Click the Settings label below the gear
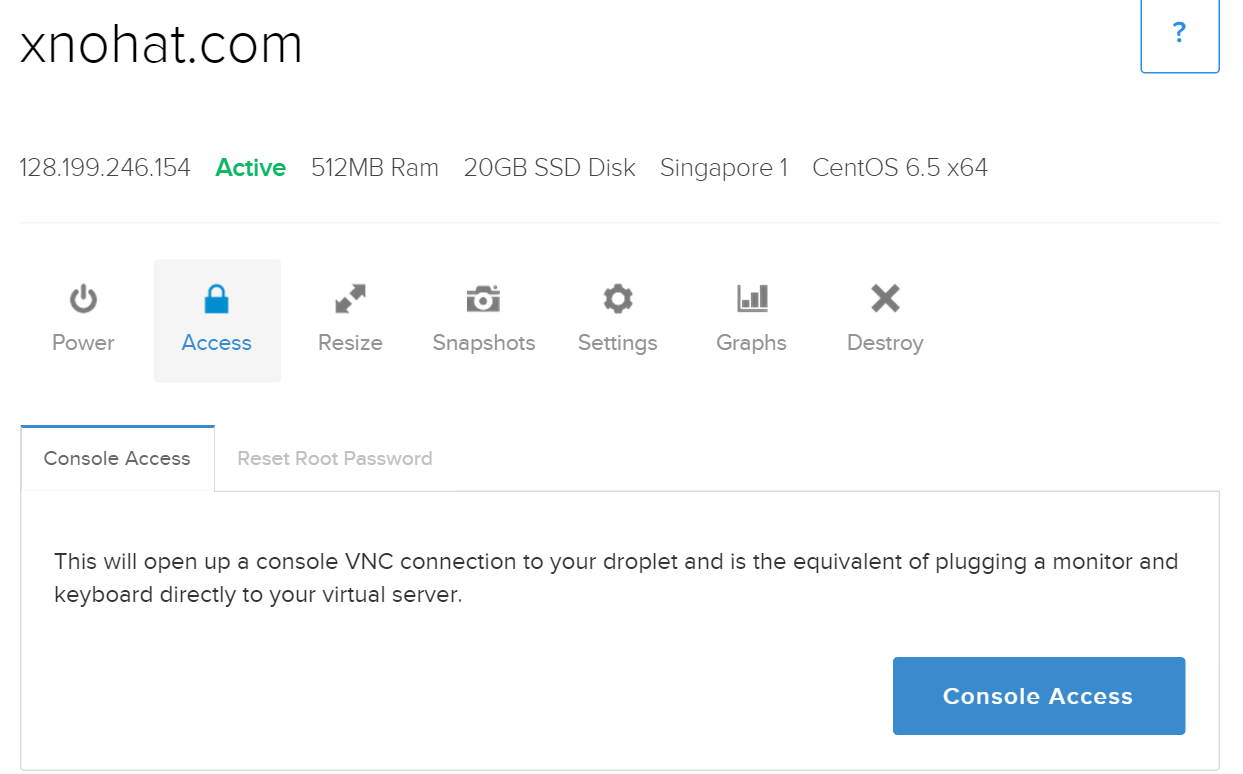The height and width of the screenshot is (774, 1243). 617,343
